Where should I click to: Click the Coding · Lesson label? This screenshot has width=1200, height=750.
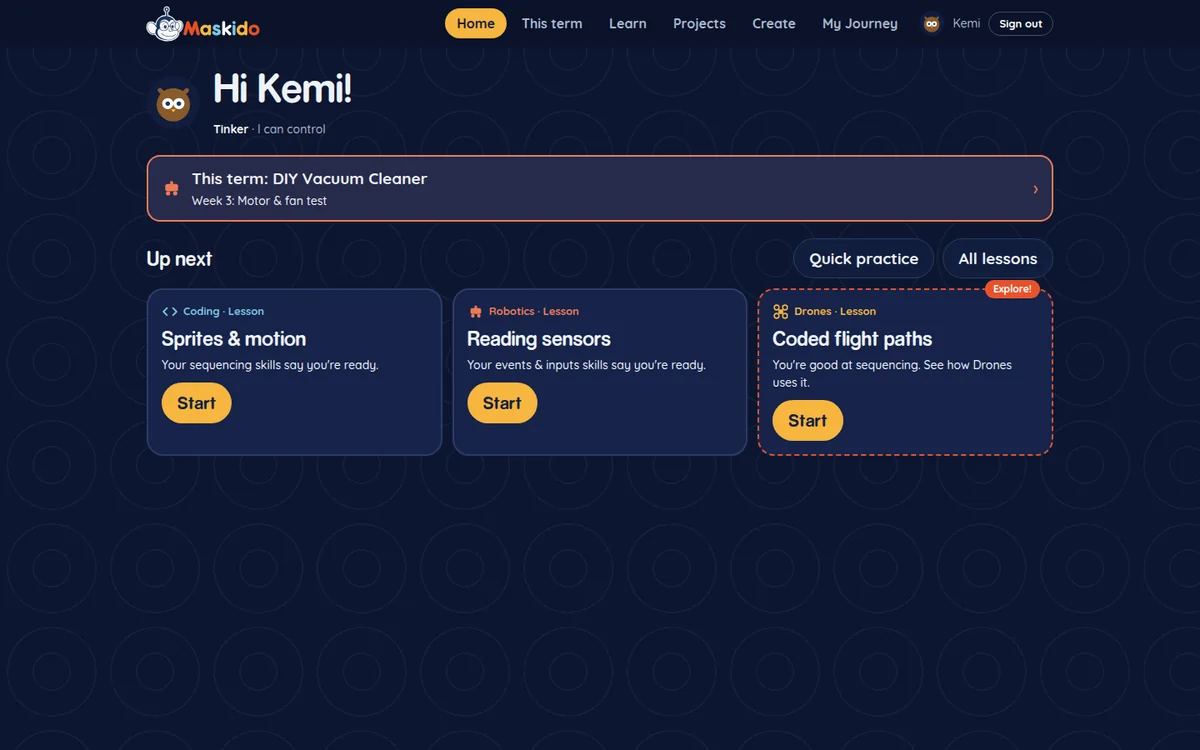[224, 312]
